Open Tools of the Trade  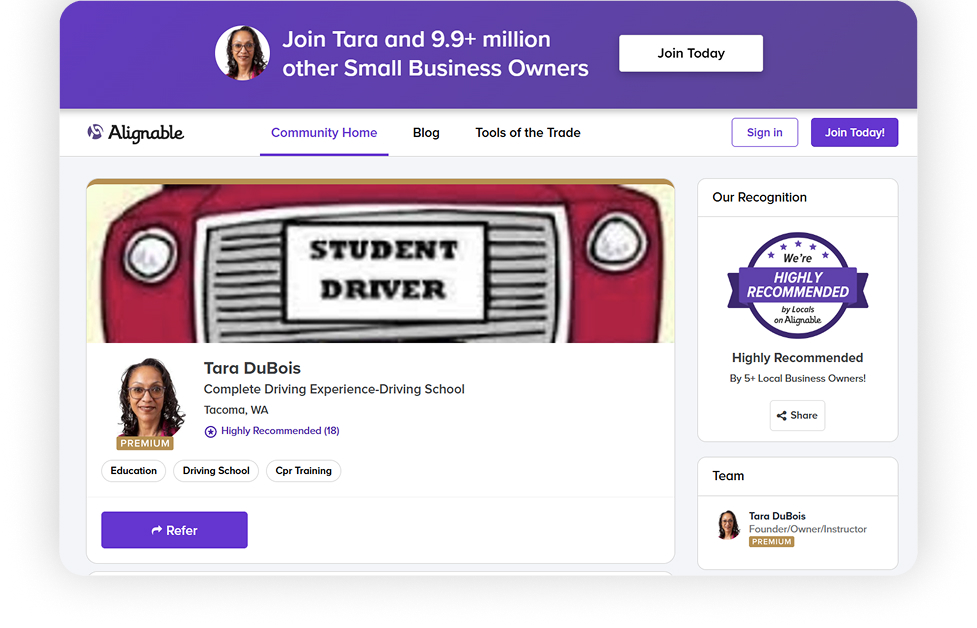click(527, 132)
